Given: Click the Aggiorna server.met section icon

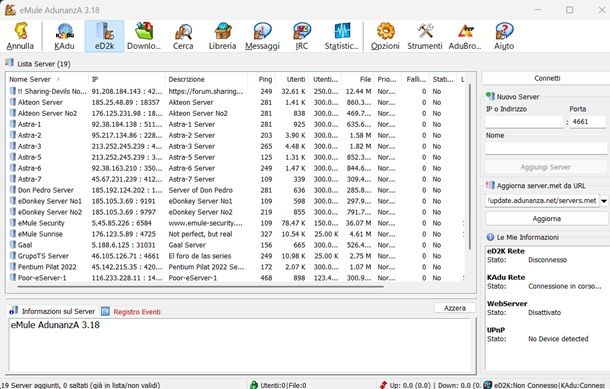Looking at the screenshot, I should pos(490,185).
